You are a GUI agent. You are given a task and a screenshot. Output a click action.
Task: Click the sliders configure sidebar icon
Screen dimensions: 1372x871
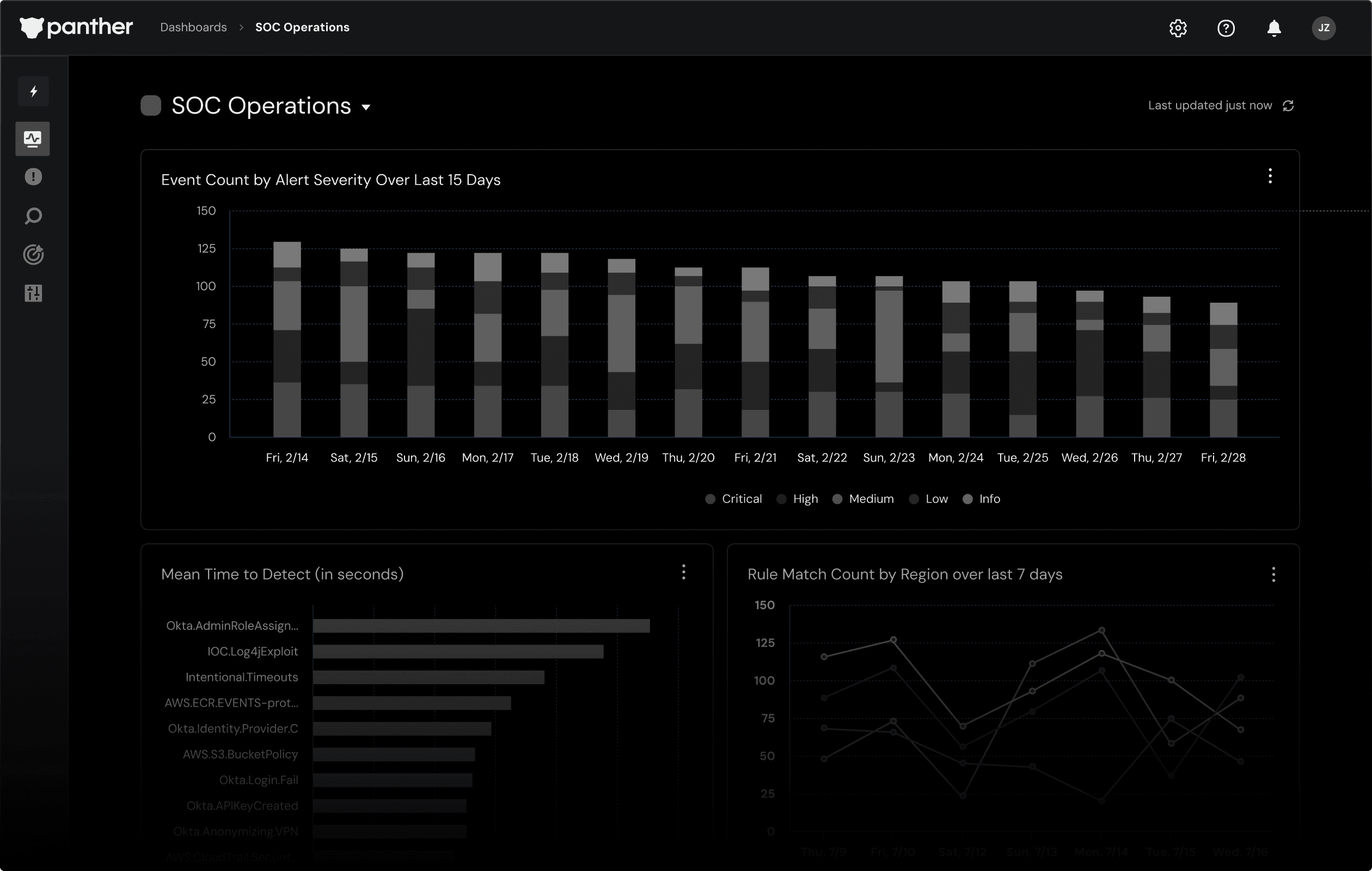tap(33, 293)
